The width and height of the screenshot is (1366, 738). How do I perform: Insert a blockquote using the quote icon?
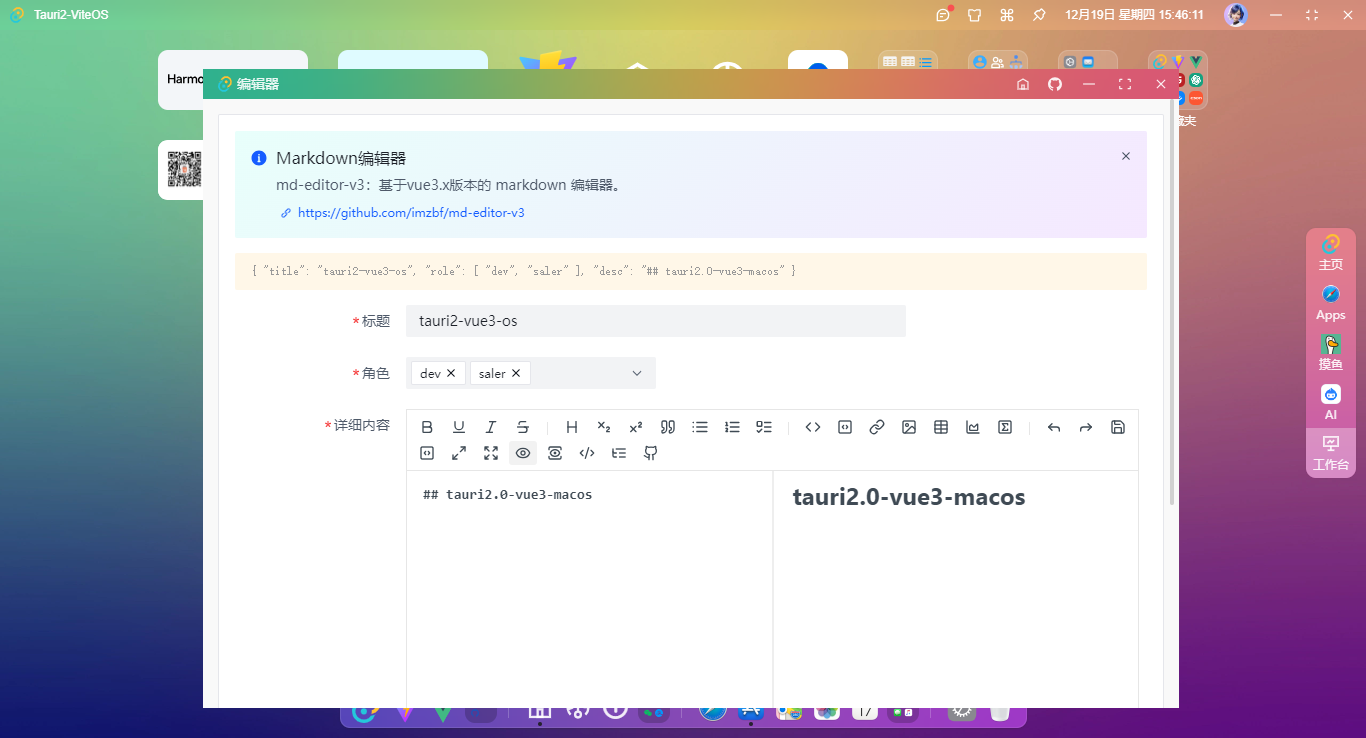pyautogui.click(x=668, y=427)
